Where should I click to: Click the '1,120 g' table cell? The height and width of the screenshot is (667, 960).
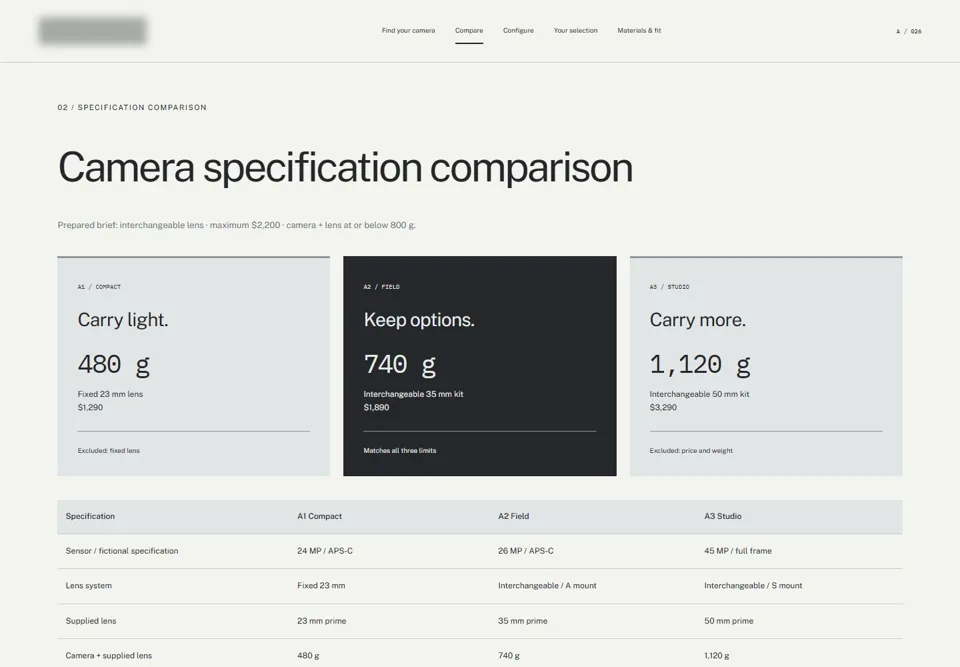[x=717, y=655]
